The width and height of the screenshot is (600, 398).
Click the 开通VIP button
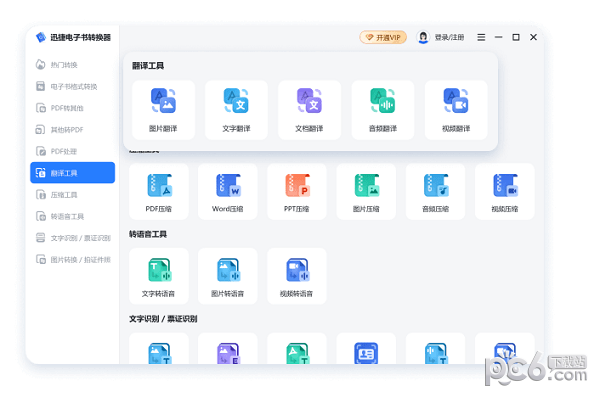[383, 37]
